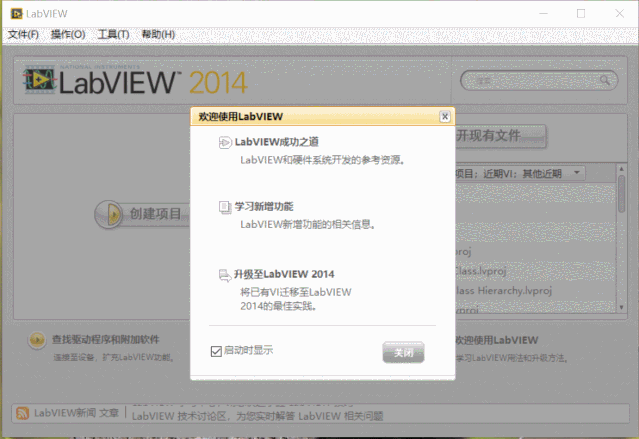Viewport: 639px width, 439px height.
Task: Minimize the LabVIEW window
Action: click(544, 13)
